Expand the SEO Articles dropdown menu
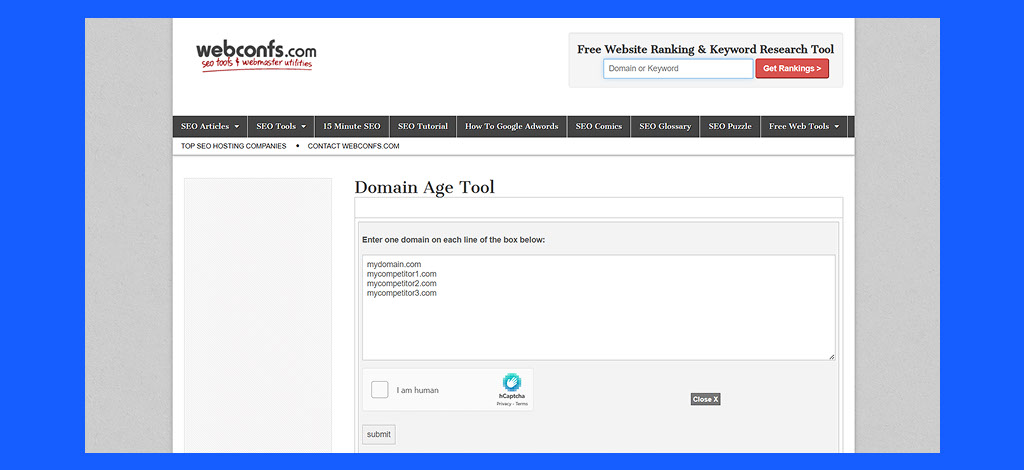1024x470 pixels. pos(210,127)
